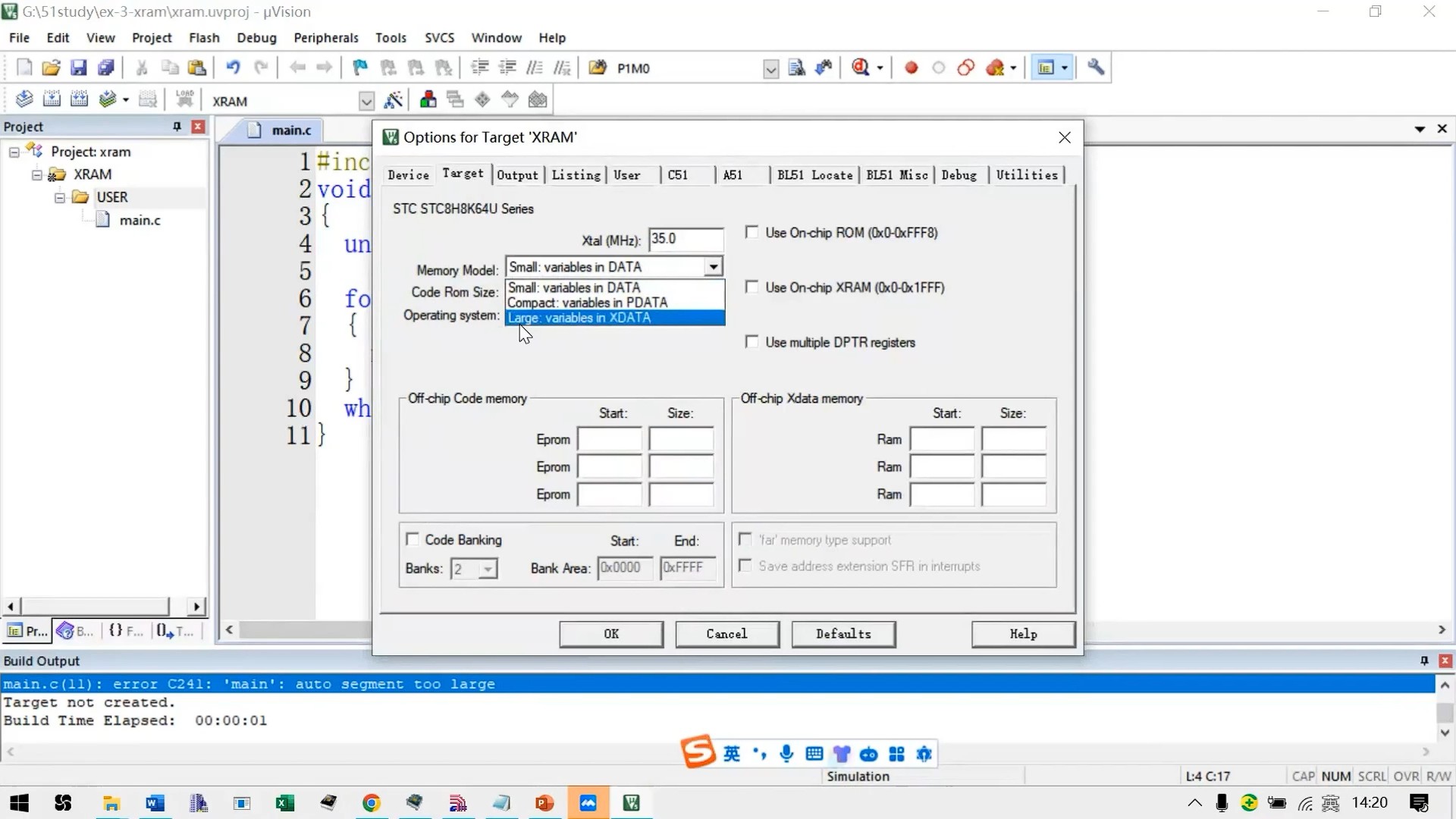Enable Use On-chip XRAM checkbox
The image size is (1456, 819).
(752, 287)
